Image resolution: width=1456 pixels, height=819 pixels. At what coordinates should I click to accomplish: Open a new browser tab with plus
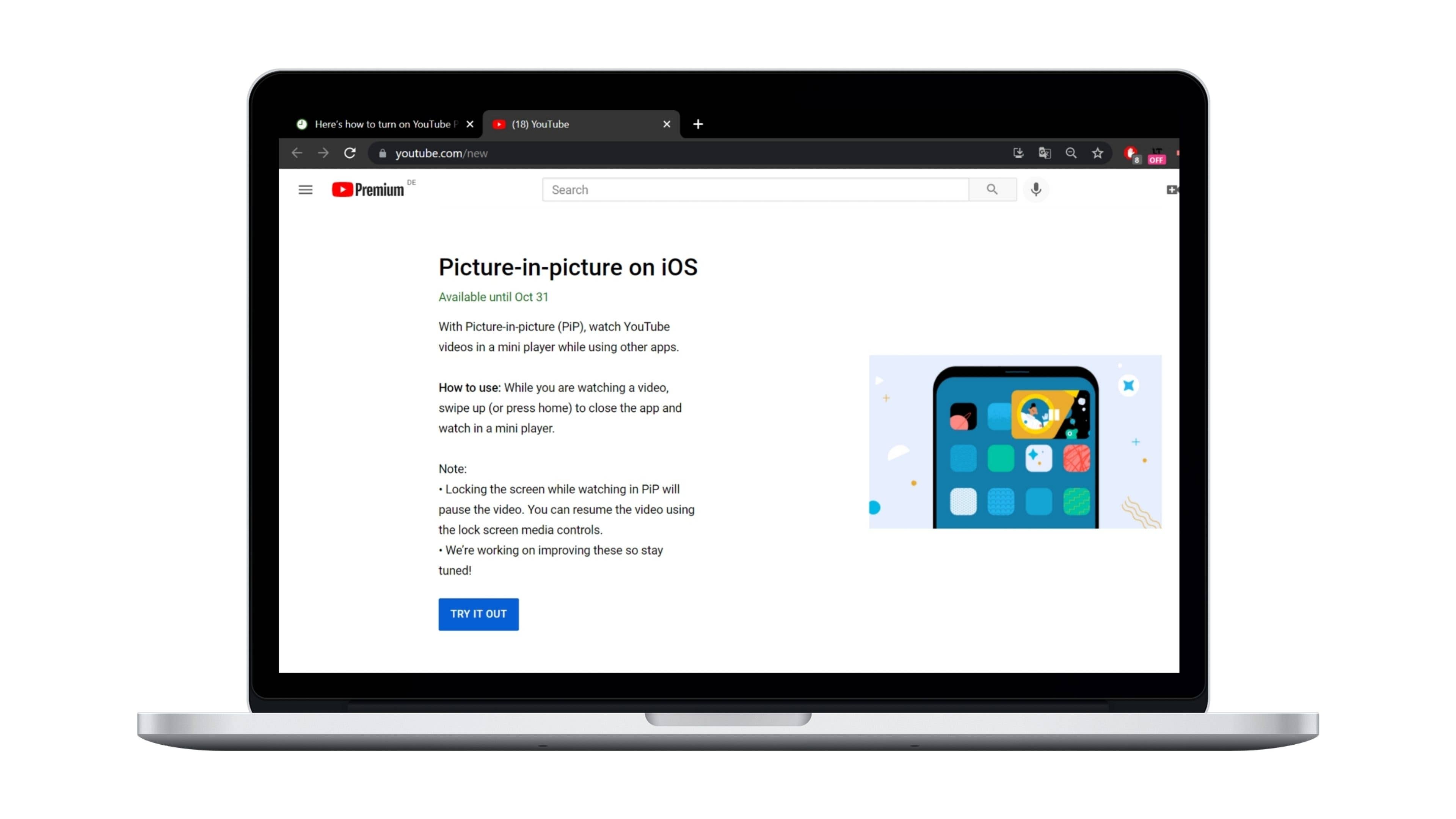tap(698, 124)
